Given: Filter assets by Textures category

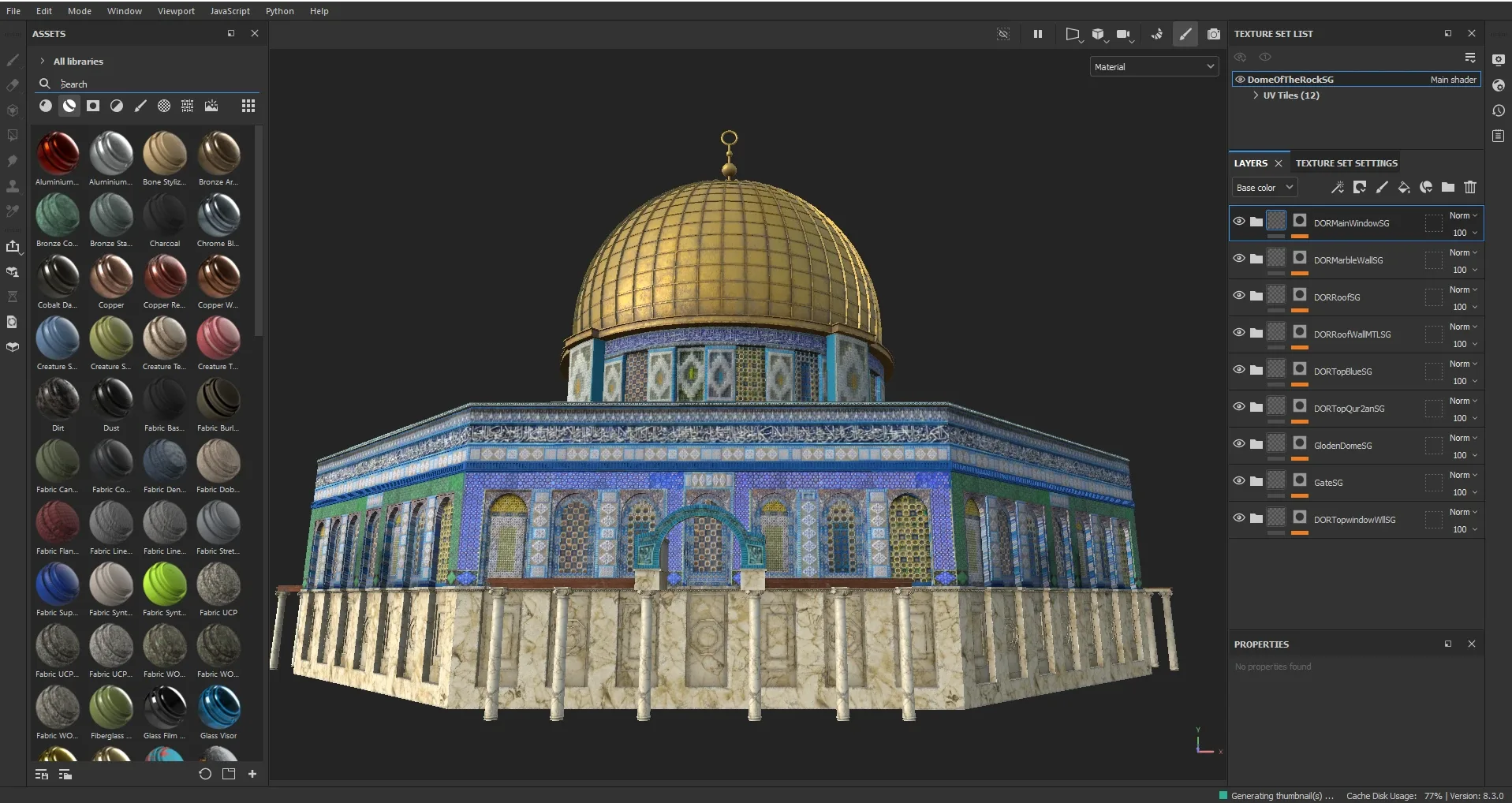Looking at the screenshot, I should [188, 106].
